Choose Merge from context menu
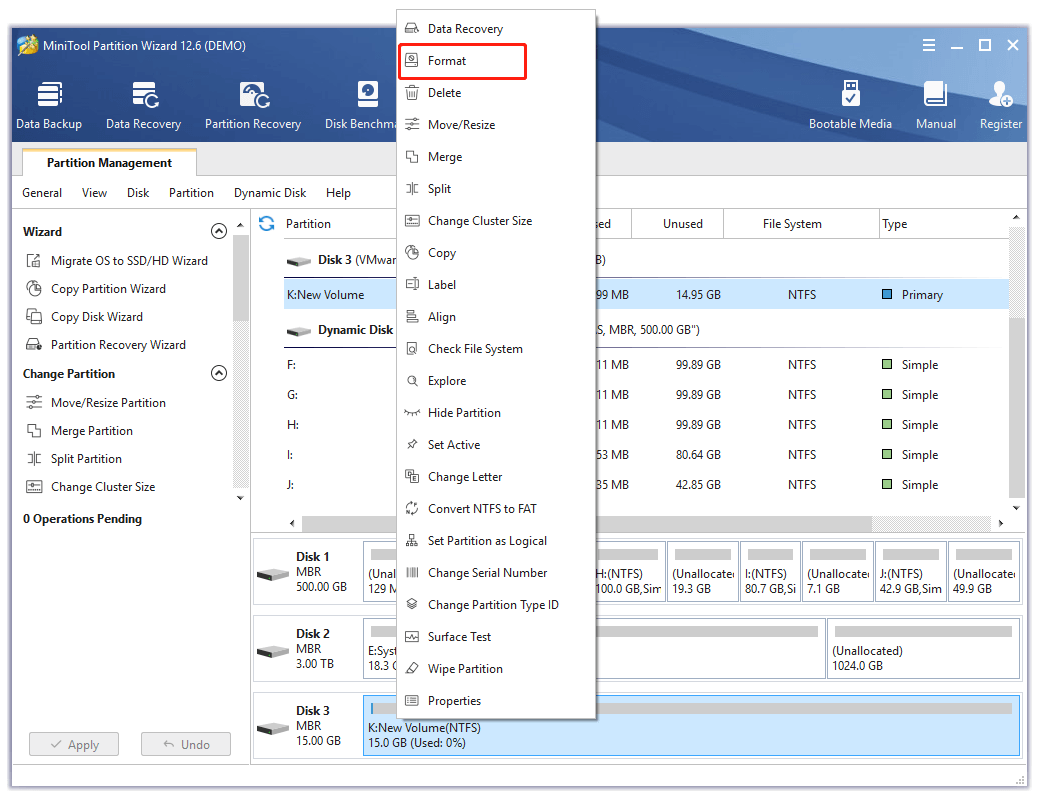Image resolution: width=1040 pixels, height=794 pixels. tap(496, 157)
